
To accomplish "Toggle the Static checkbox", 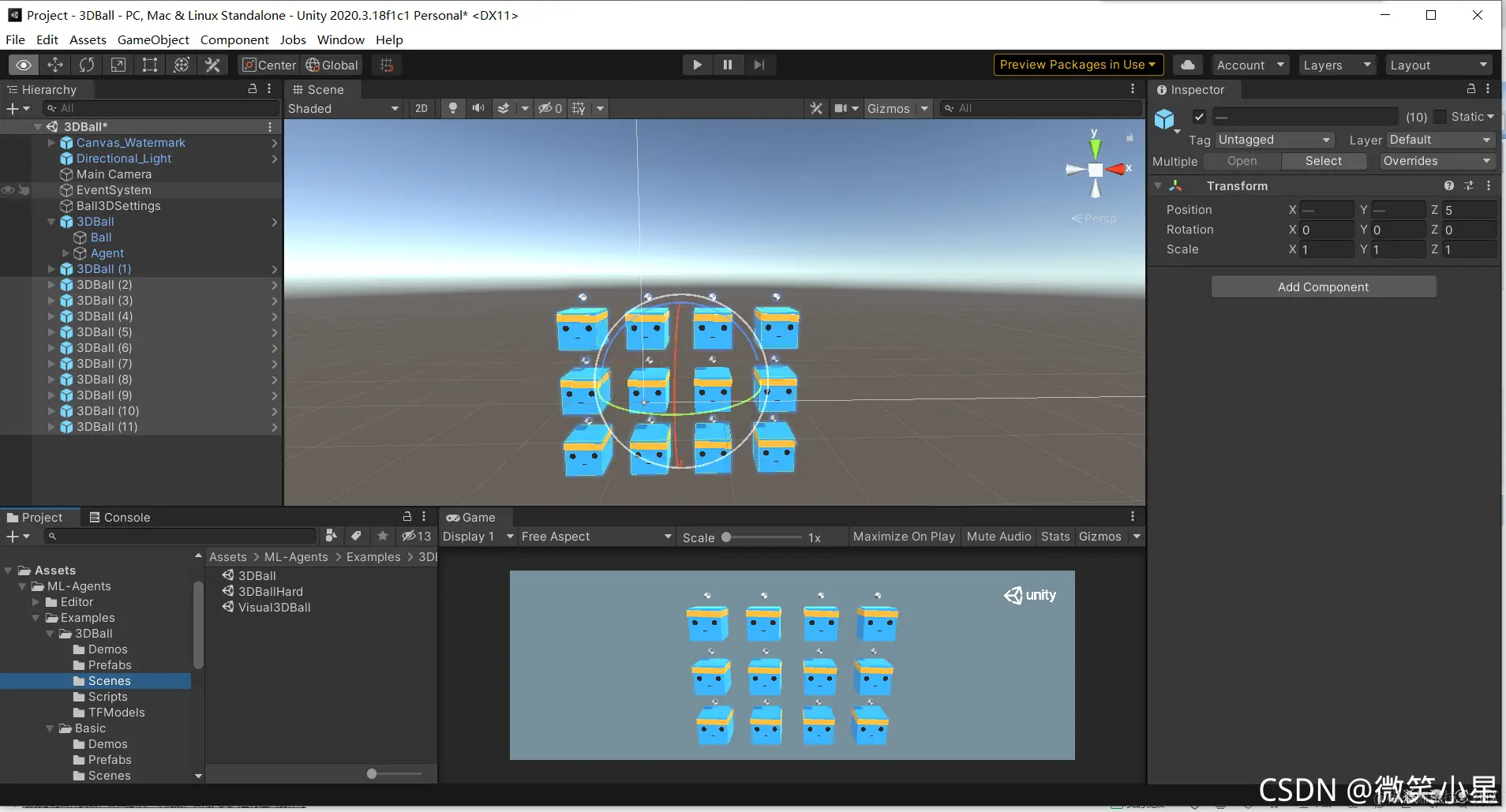I will click(x=1440, y=117).
